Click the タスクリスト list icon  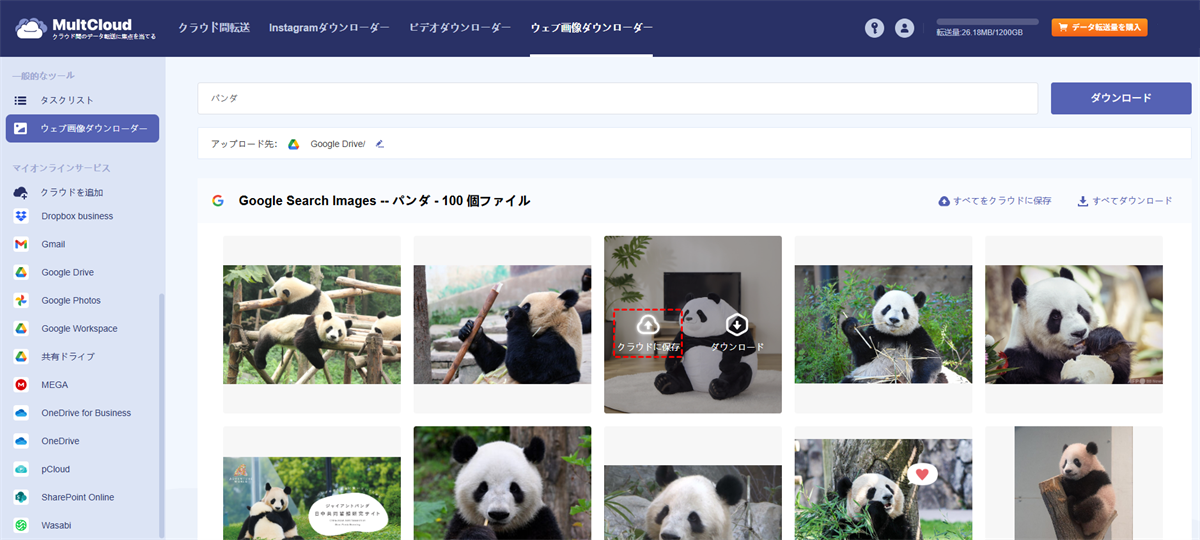tap(20, 100)
